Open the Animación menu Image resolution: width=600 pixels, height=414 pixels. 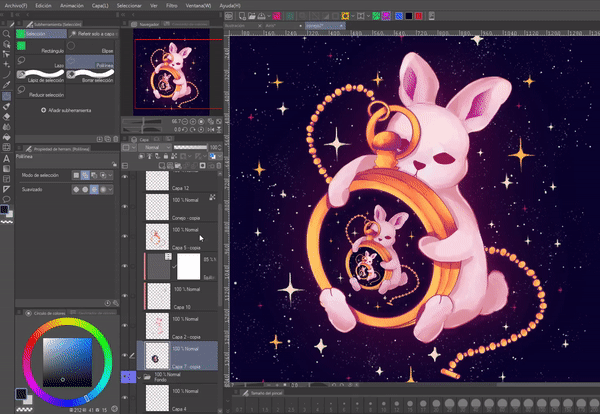[x=72, y=6]
